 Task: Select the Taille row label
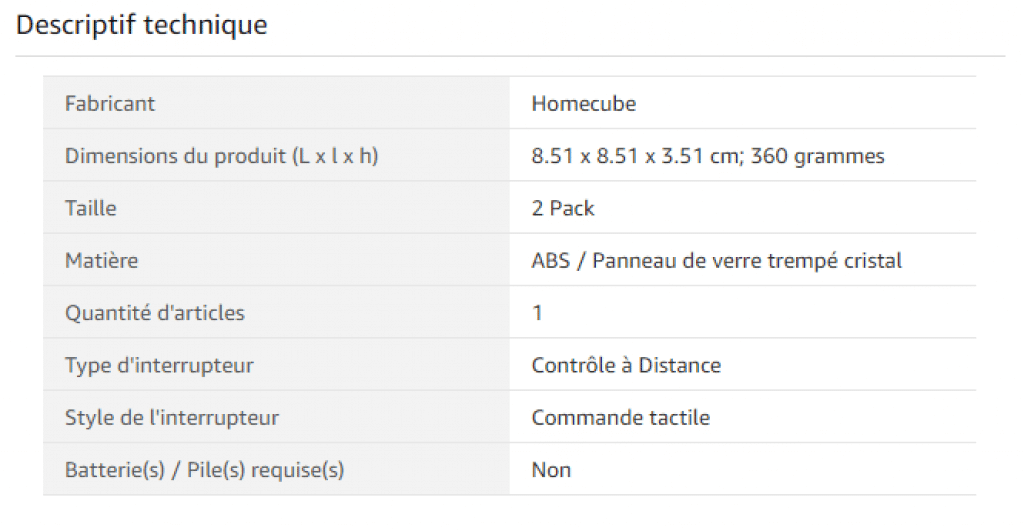click(91, 208)
